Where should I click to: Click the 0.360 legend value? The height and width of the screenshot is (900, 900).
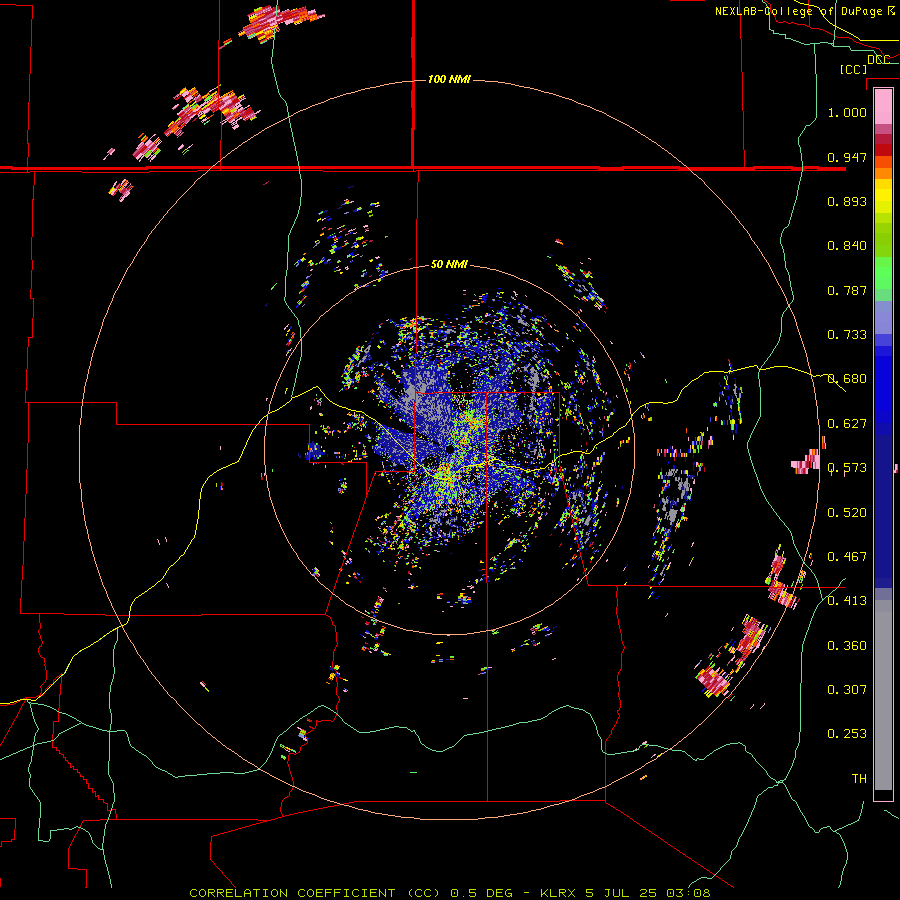click(x=847, y=646)
